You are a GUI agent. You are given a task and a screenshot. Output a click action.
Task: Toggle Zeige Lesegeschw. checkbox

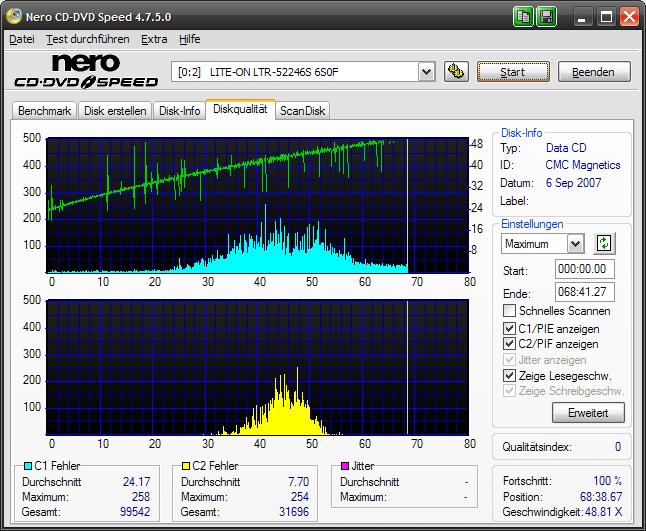coord(509,375)
